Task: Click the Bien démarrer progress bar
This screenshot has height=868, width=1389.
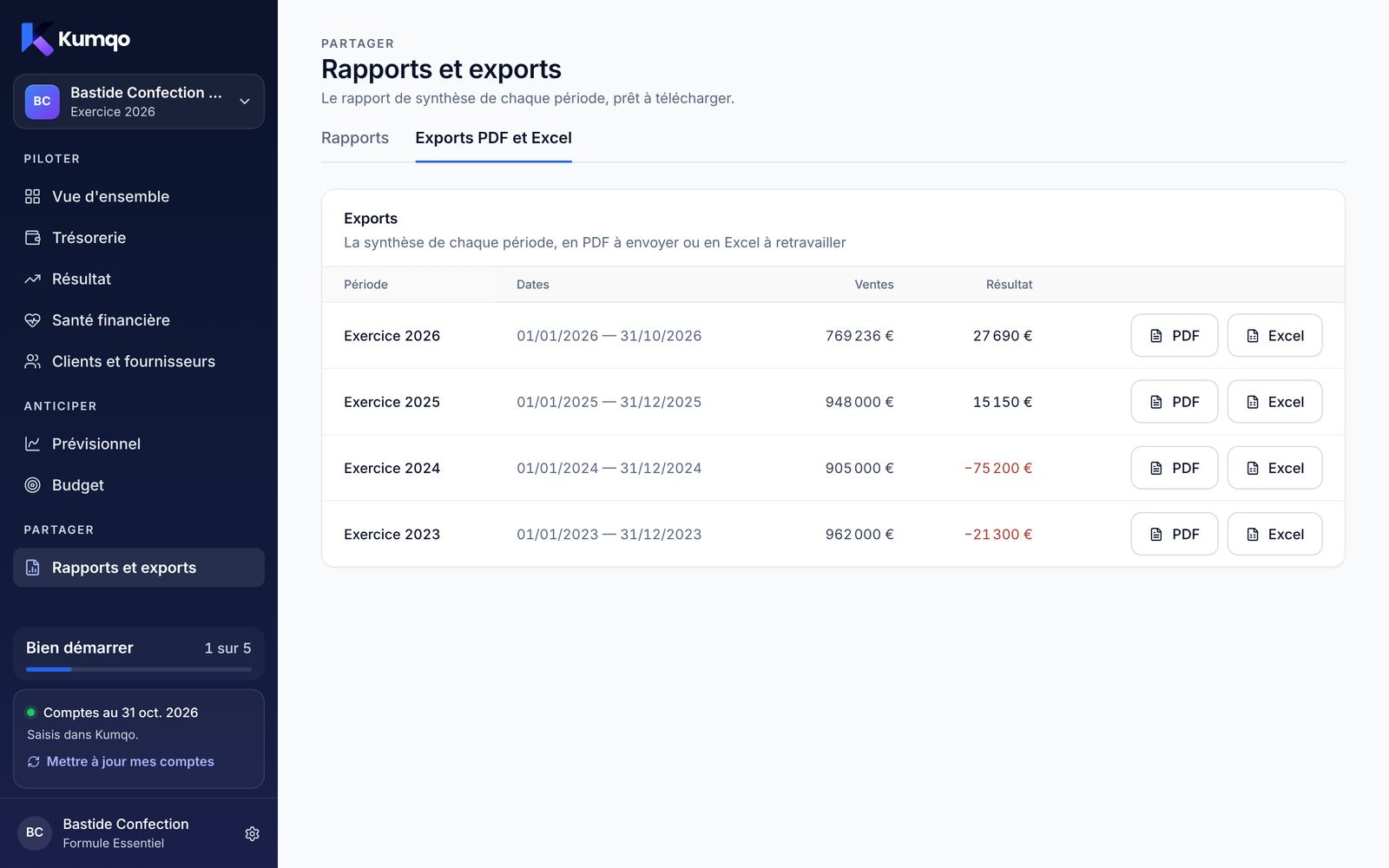Action: [139, 669]
